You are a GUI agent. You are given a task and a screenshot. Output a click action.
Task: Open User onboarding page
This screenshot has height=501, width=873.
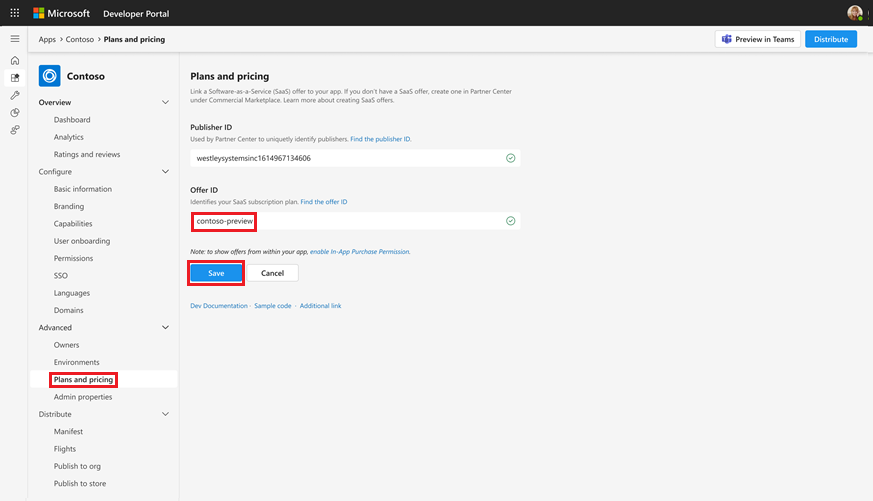click(82, 240)
